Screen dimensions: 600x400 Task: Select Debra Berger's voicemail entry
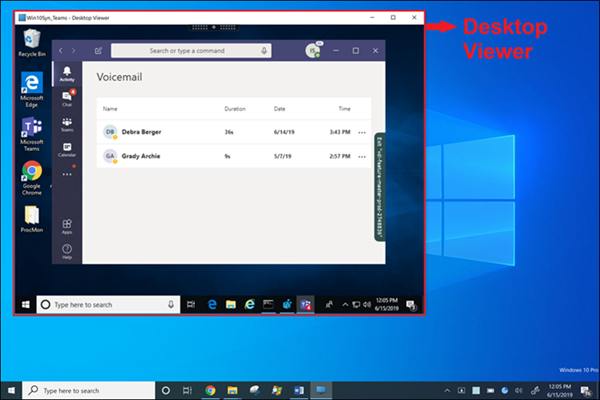pyautogui.click(x=142, y=132)
